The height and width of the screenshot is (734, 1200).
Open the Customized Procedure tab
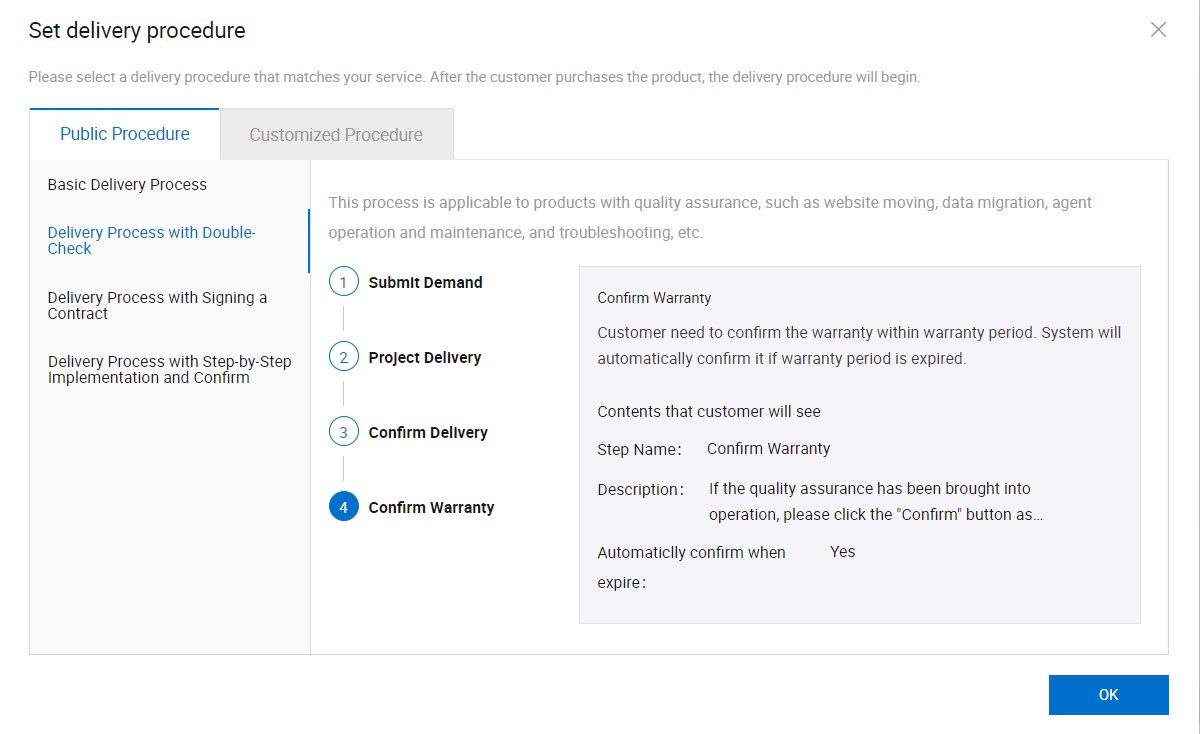pos(336,135)
